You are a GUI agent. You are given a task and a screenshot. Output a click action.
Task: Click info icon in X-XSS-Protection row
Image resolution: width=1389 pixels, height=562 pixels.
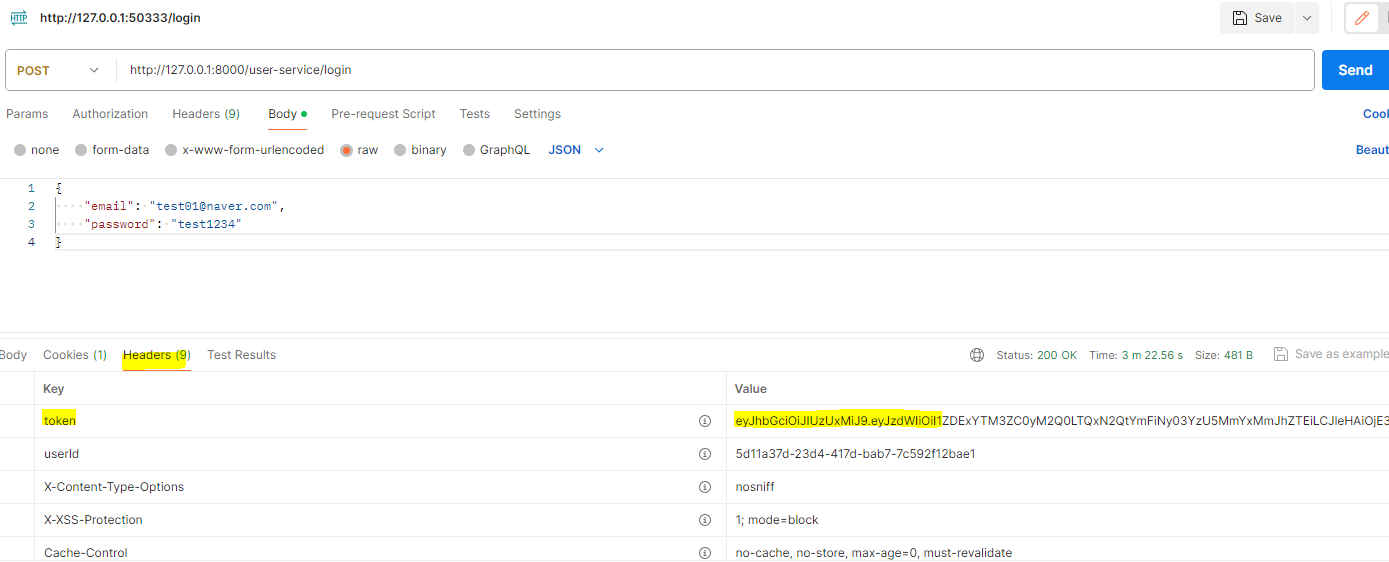705,520
